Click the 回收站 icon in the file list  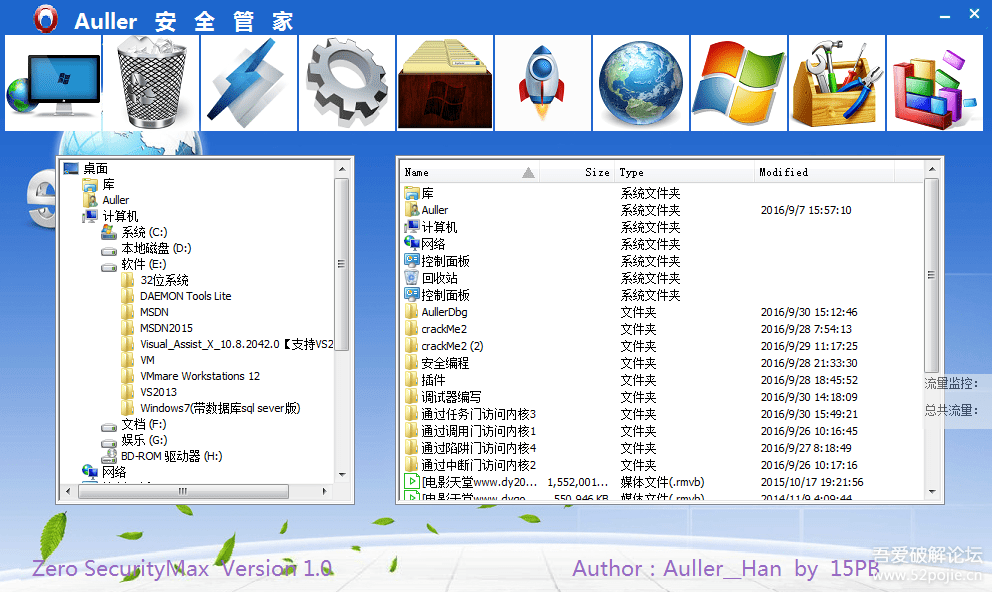pos(413,278)
